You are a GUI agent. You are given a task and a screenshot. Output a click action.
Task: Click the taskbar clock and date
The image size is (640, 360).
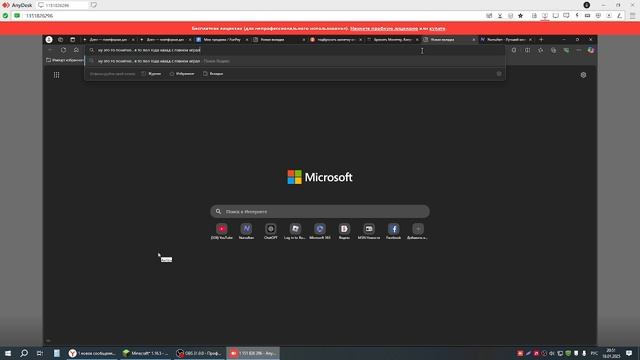click(x=611, y=353)
